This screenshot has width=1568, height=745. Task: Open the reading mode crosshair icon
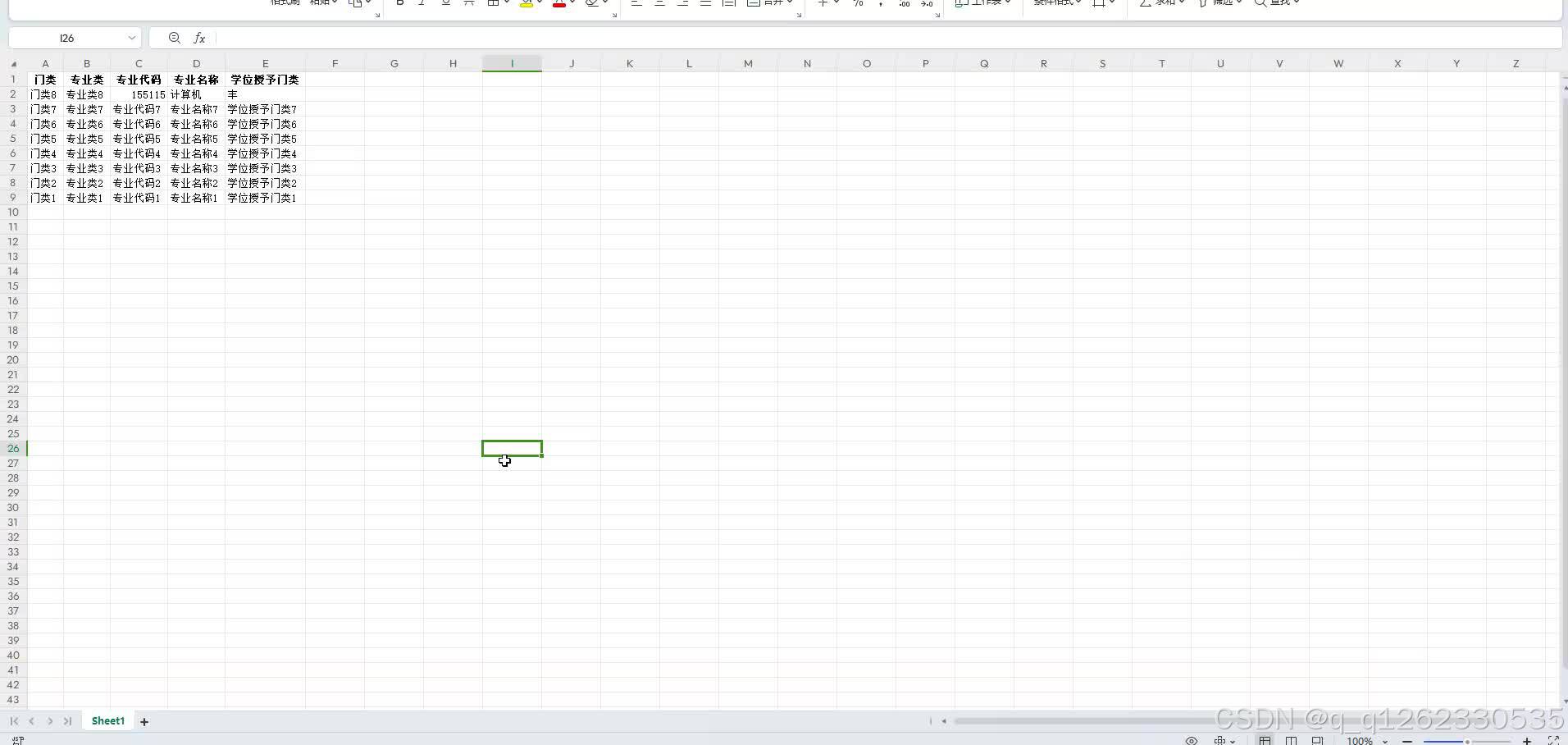1220,740
